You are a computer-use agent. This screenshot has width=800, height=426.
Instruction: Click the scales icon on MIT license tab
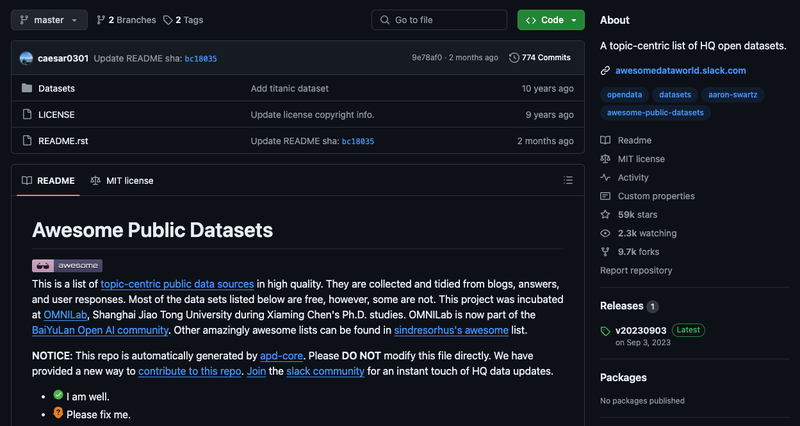pos(95,181)
